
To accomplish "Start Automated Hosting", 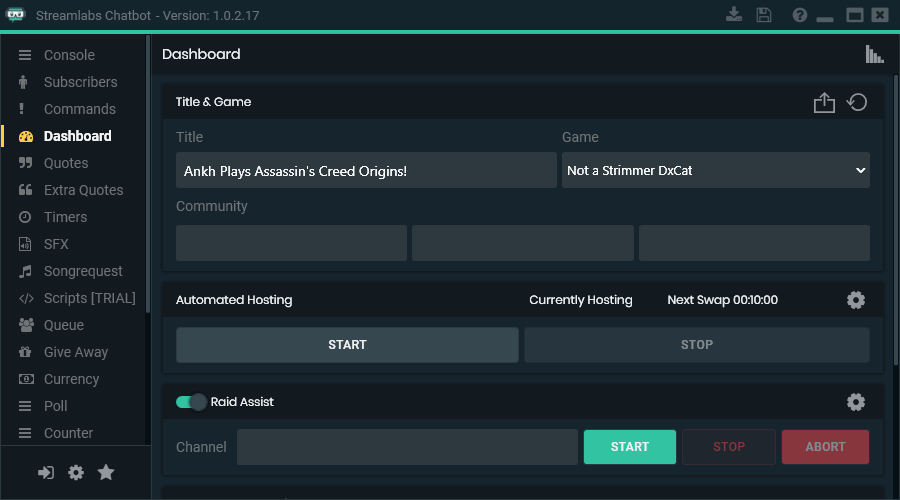I will click(347, 345).
